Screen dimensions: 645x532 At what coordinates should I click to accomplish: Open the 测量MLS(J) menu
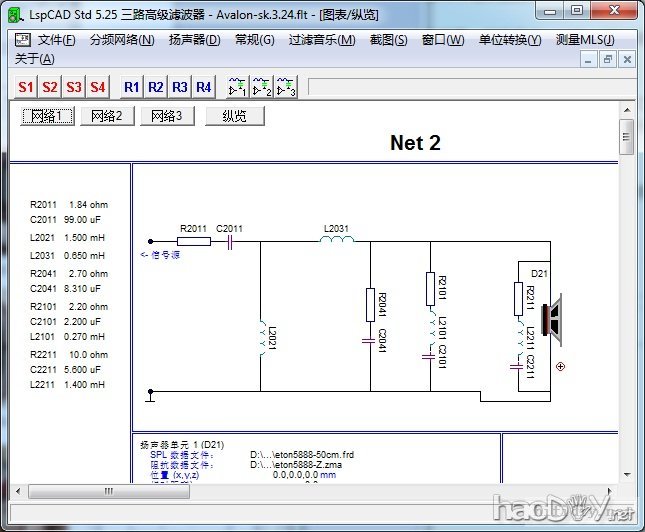point(585,40)
